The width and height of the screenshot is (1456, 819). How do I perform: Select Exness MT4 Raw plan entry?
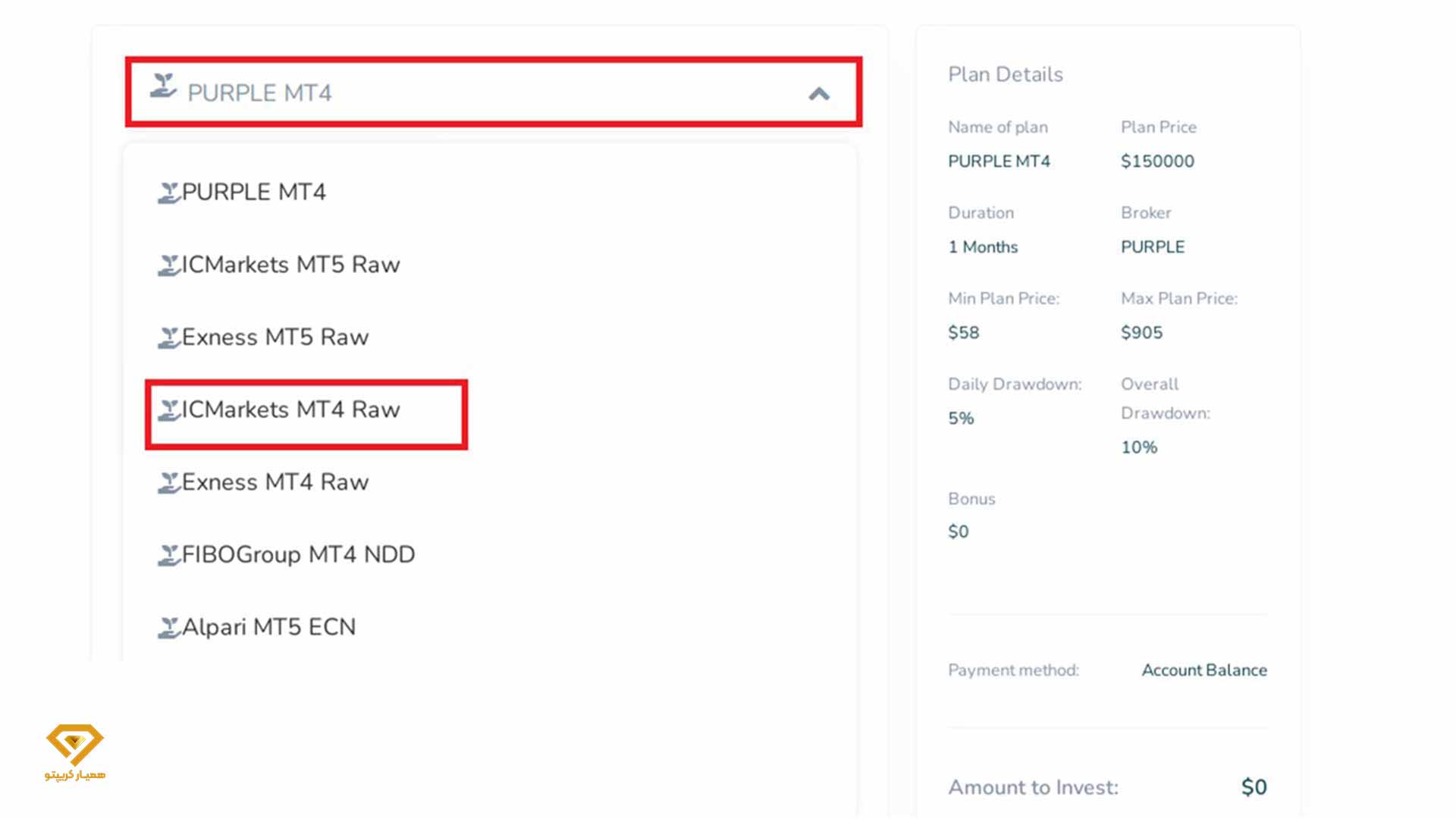point(275,482)
